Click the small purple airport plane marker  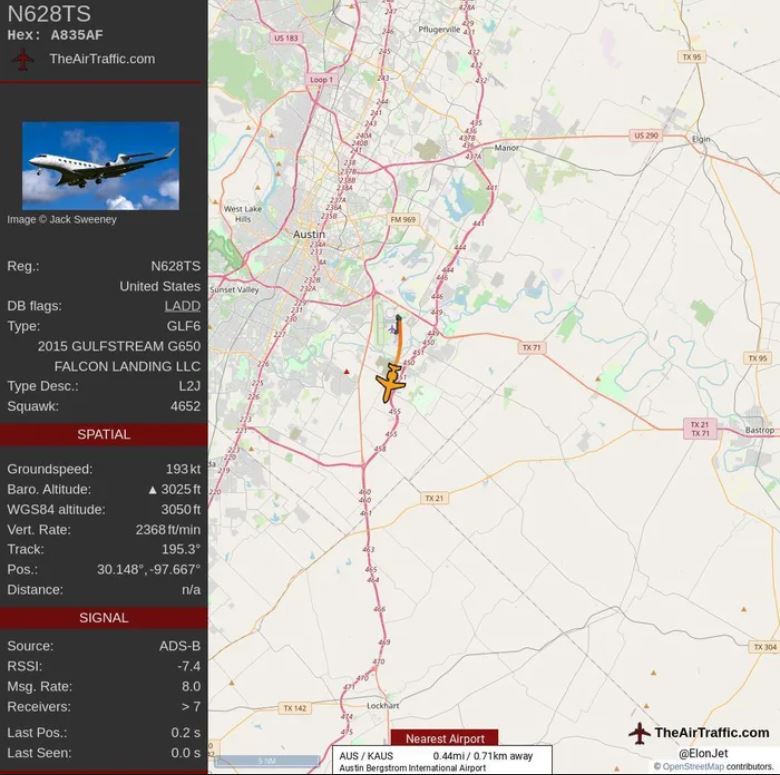[393, 329]
